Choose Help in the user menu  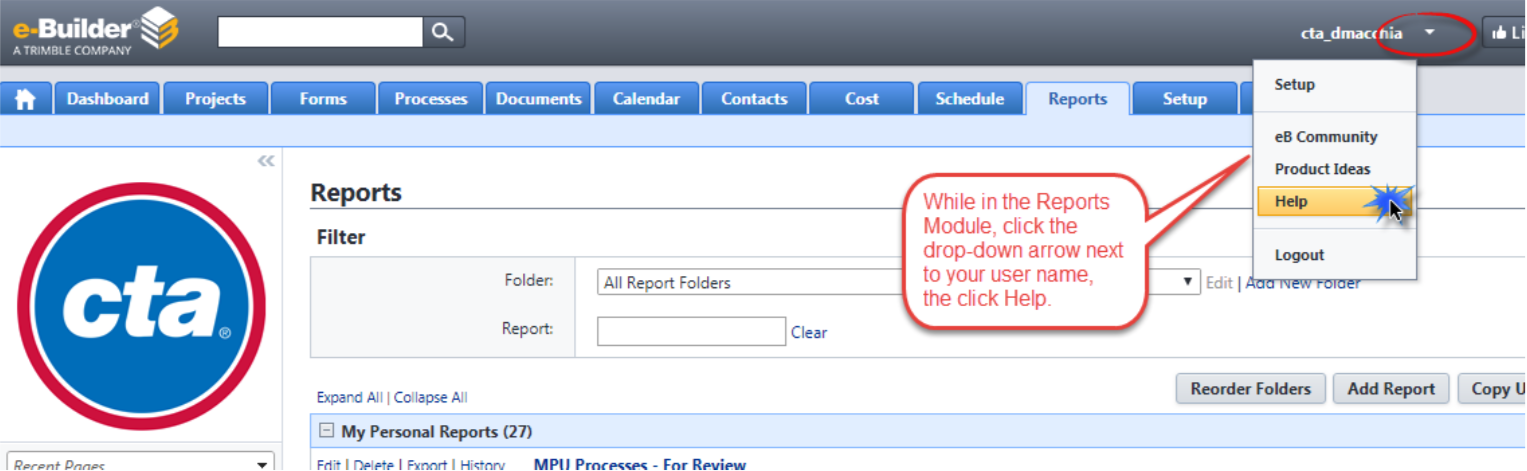tap(1335, 201)
